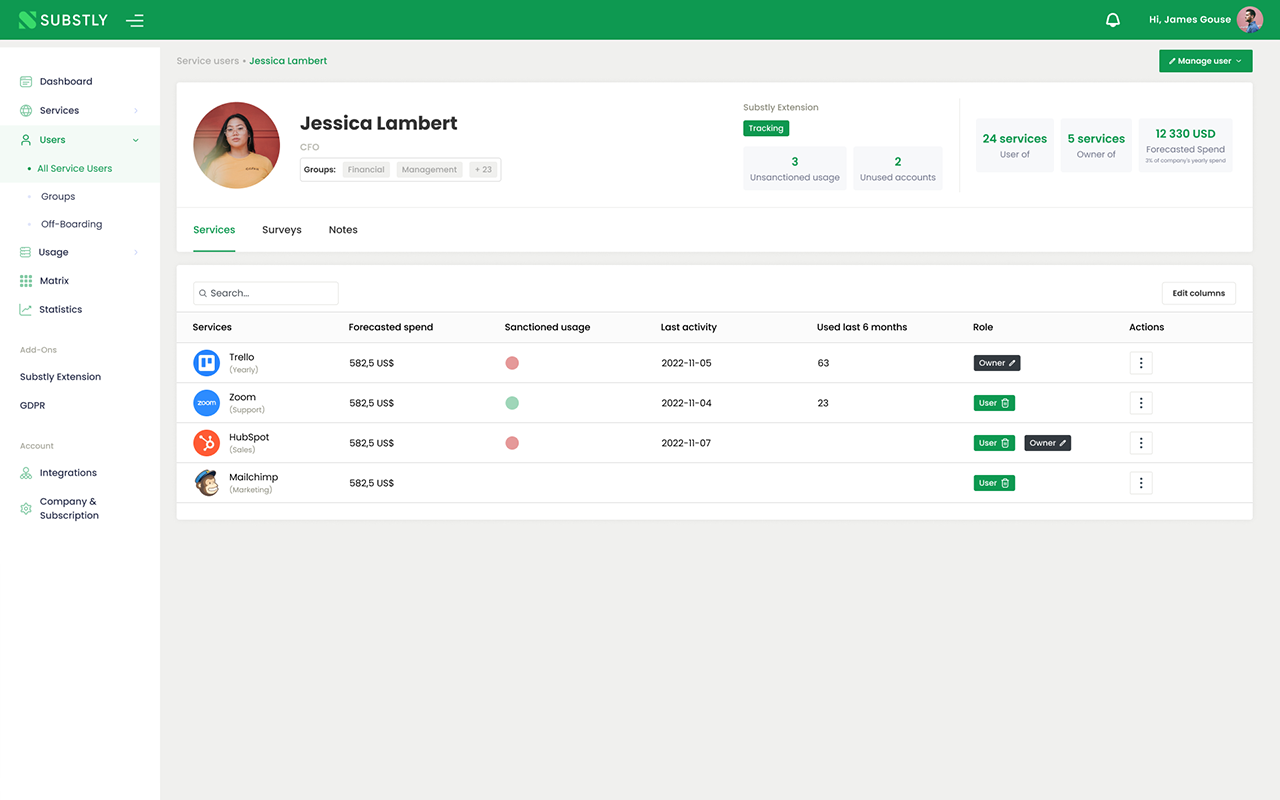Click the Usage sidebar icon

[26, 252]
